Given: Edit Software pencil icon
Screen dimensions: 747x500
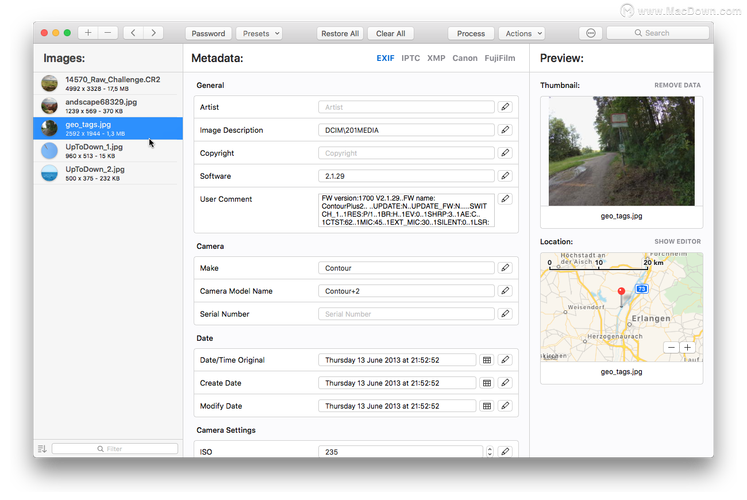Looking at the screenshot, I should [x=505, y=176].
